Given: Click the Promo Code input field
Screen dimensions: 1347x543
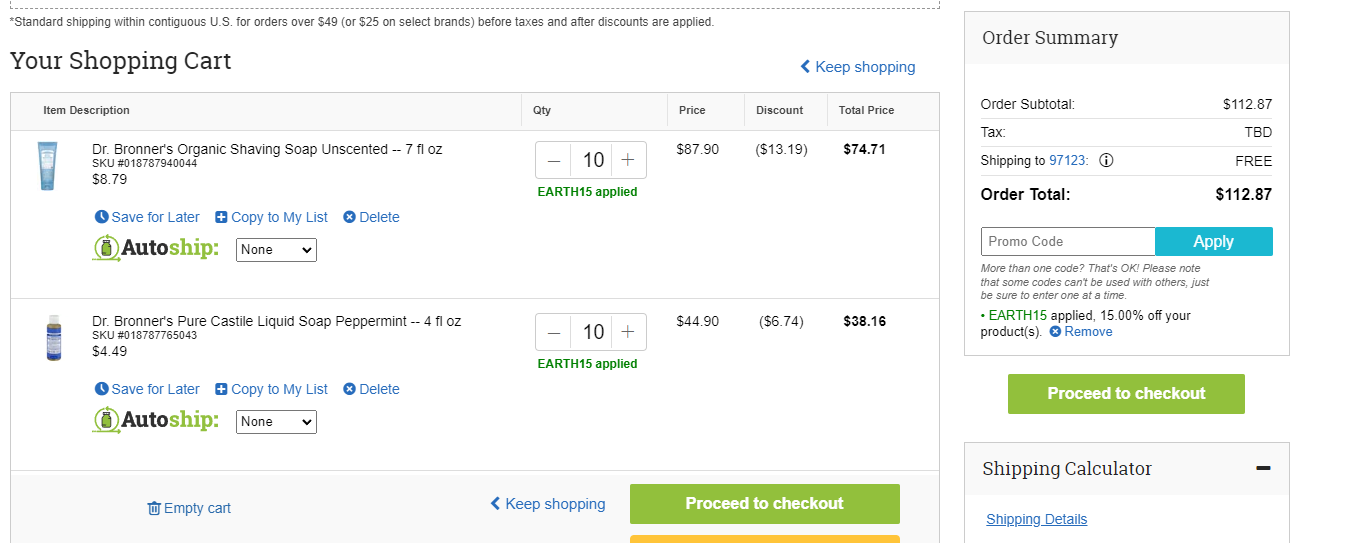Looking at the screenshot, I should tap(1068, 241).
